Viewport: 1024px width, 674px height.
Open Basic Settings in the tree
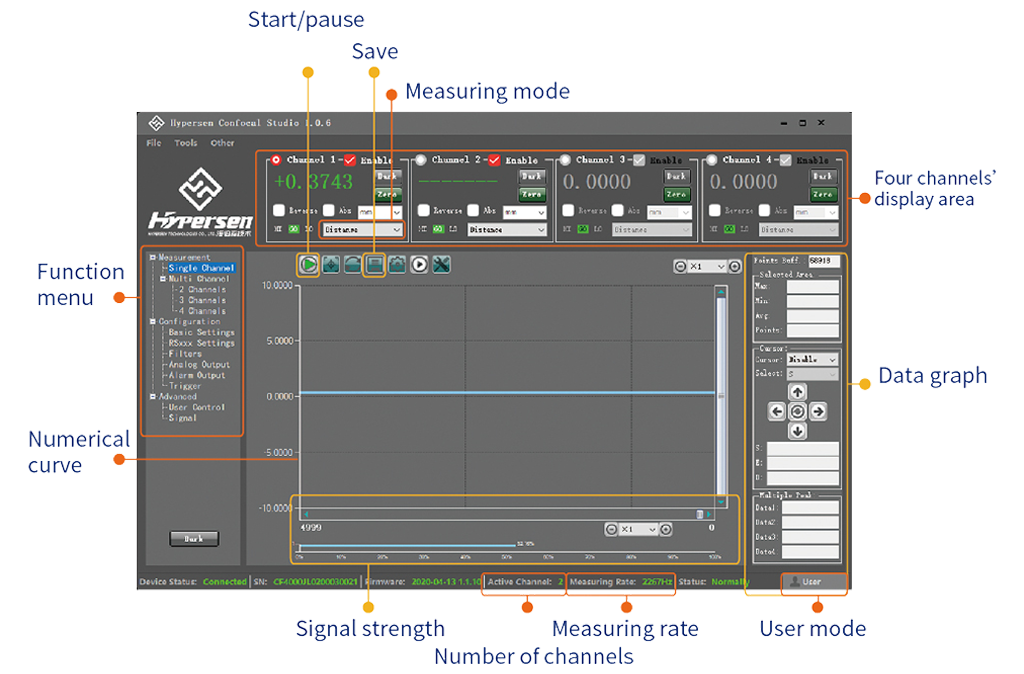click(201, 332)
